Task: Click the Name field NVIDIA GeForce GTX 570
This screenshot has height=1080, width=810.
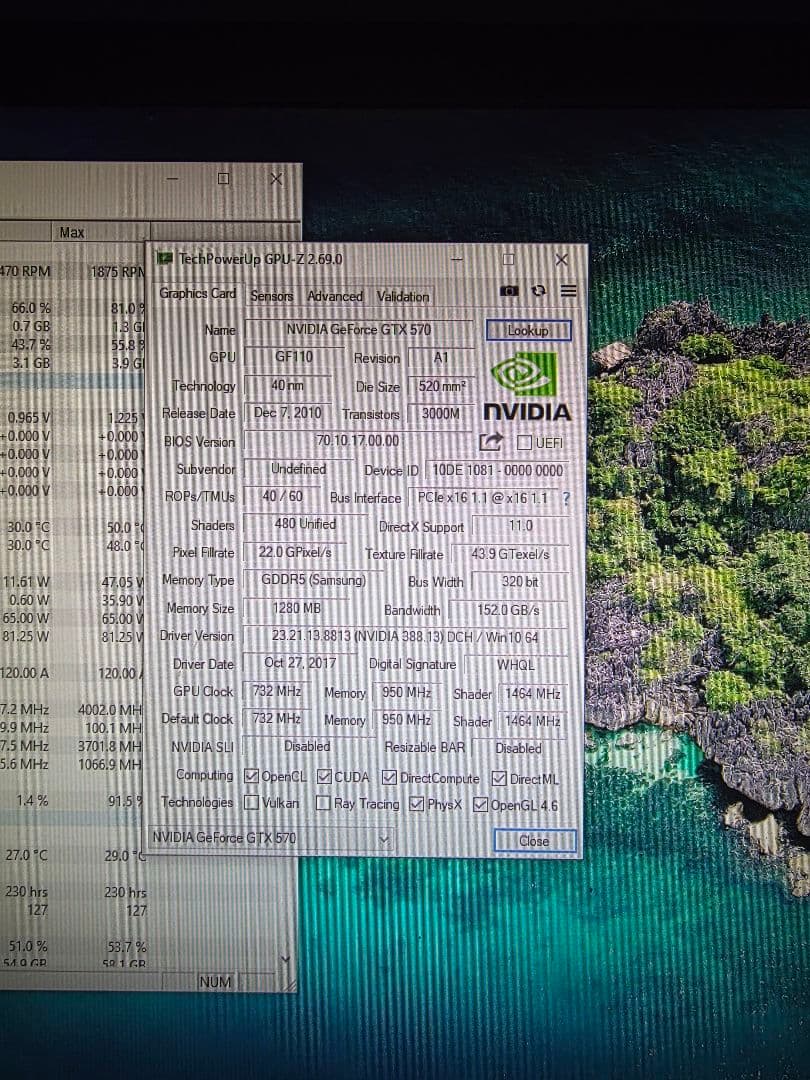Action: (x=359, y=329)
